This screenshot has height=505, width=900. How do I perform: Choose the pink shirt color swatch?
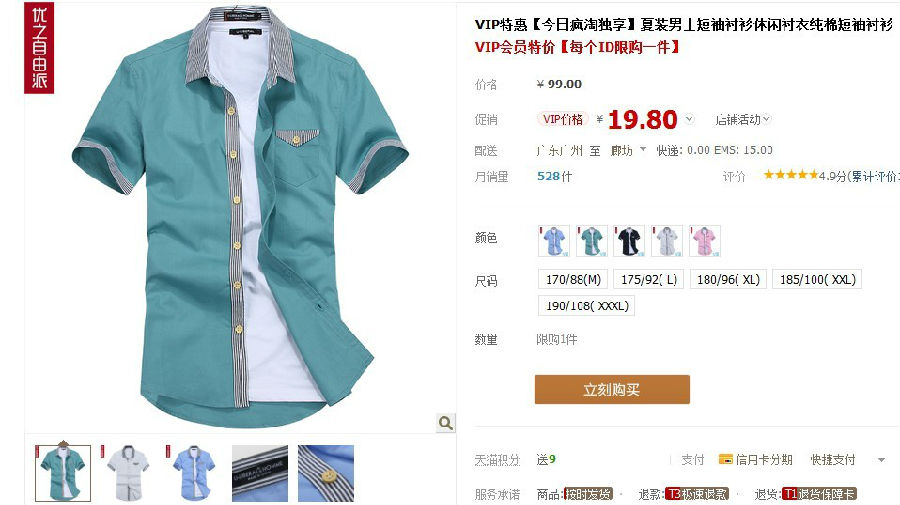pos(704,241)
